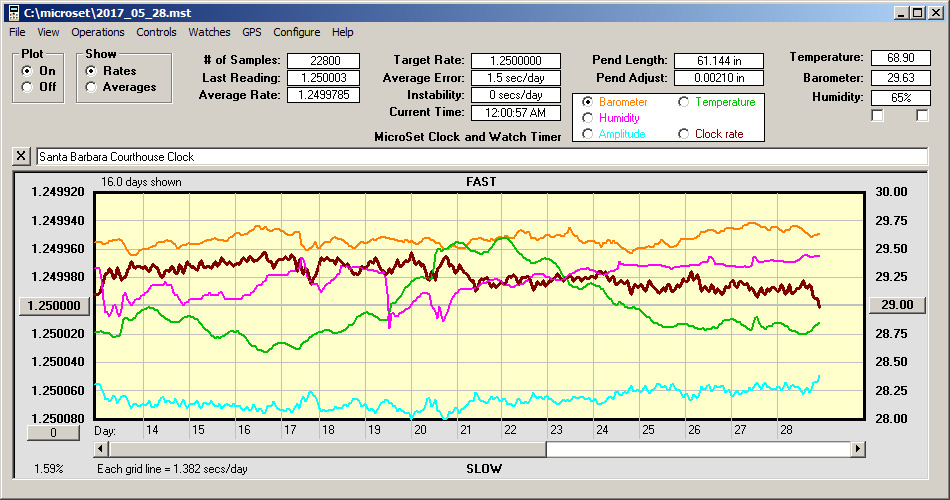Open the Configure menu

tap(297, 32)
